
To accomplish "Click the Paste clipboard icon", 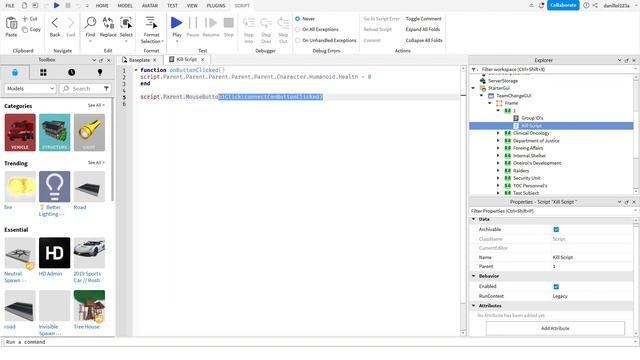I will [11, 24].
